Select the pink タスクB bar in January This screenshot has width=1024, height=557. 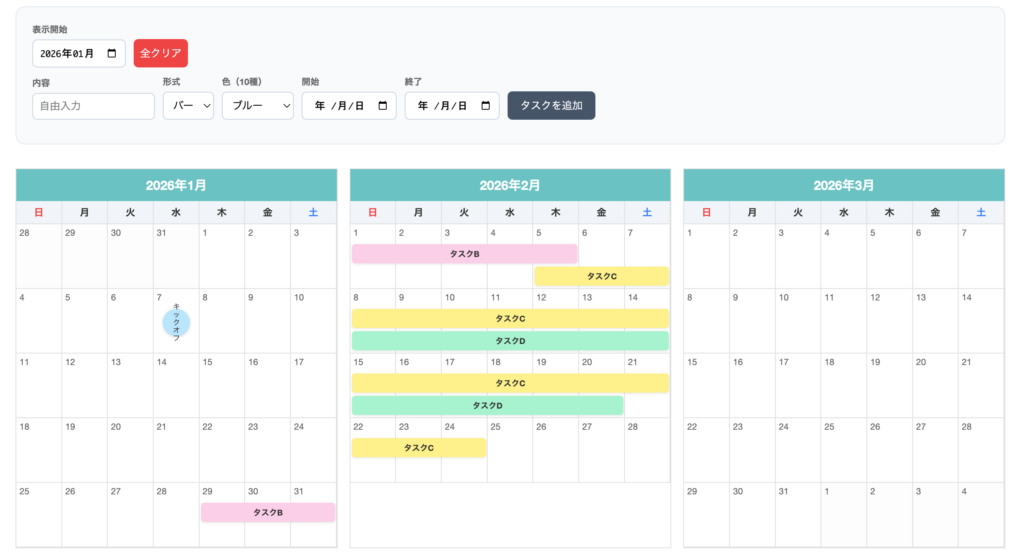click(267, 512)
